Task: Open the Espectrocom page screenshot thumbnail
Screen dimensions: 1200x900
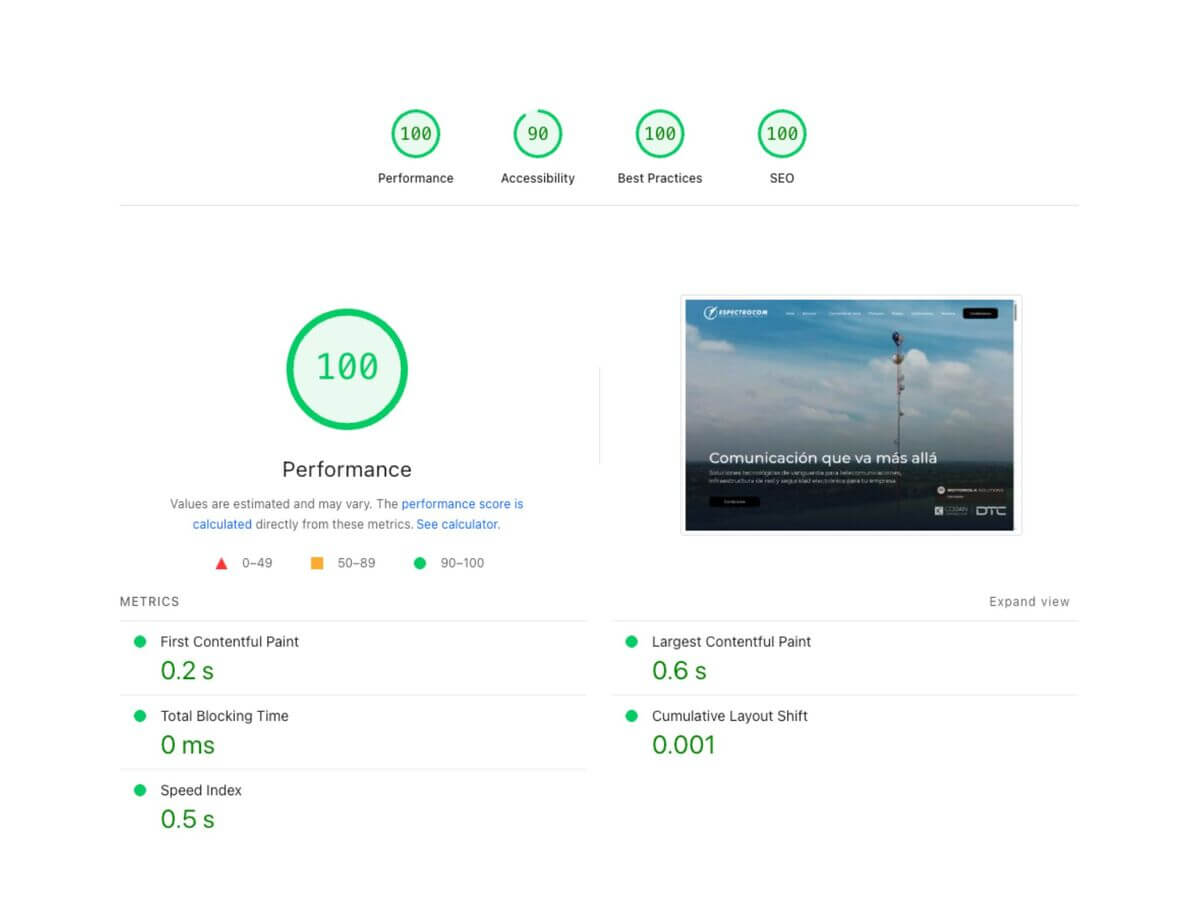Action: point(850,415)
